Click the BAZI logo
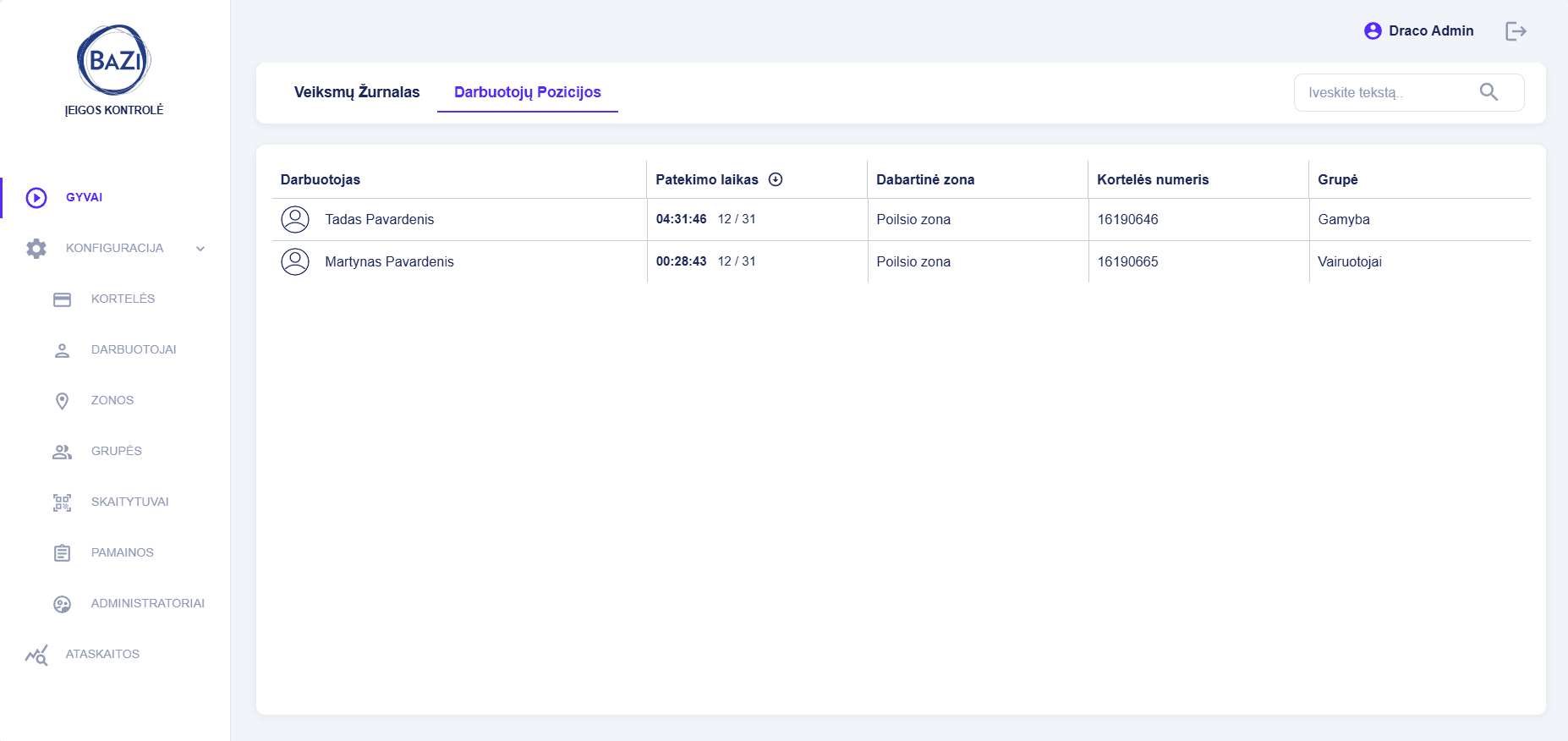1568x741 pixels. pyautogui.click(x=114, y=59)
